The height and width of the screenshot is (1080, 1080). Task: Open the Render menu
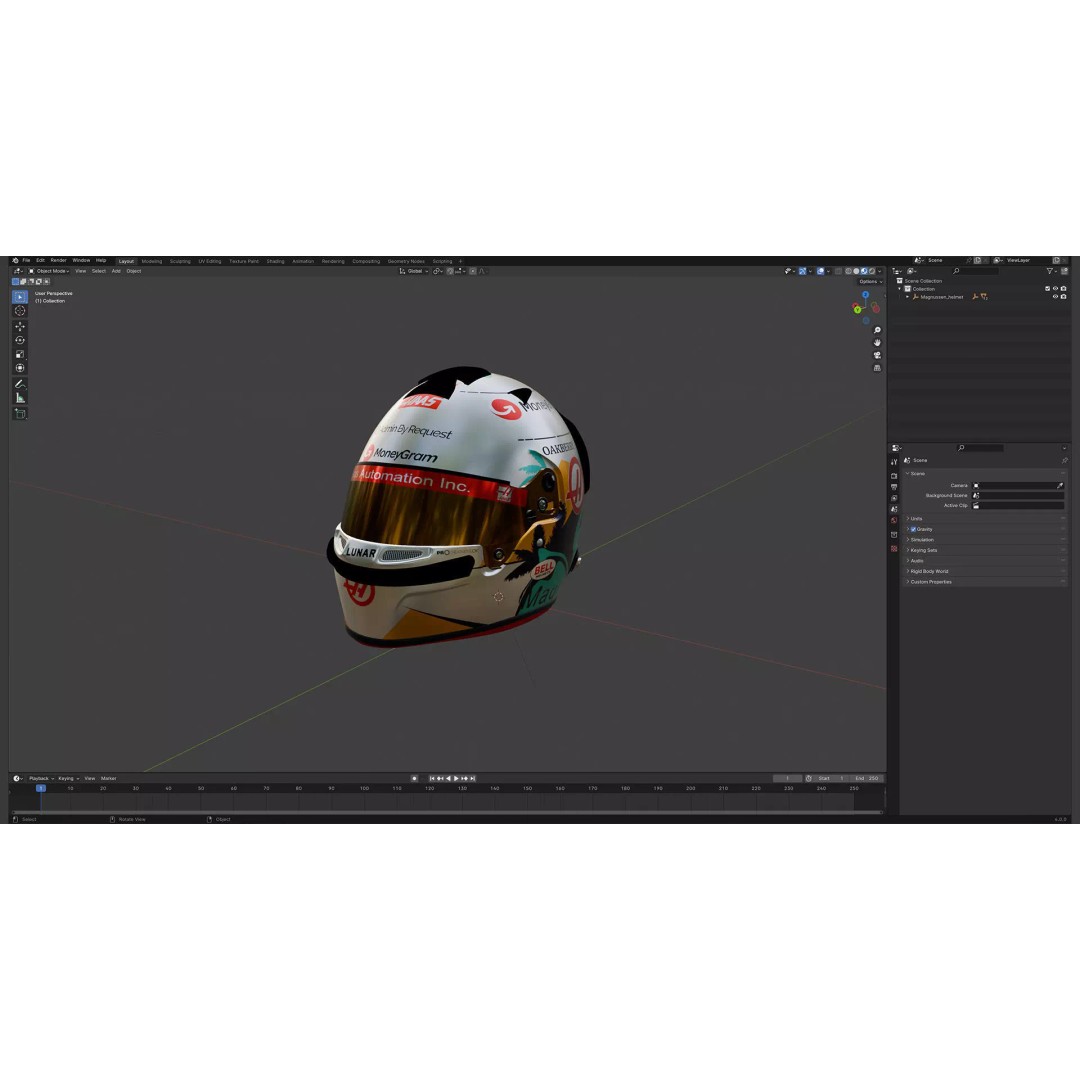58,261
